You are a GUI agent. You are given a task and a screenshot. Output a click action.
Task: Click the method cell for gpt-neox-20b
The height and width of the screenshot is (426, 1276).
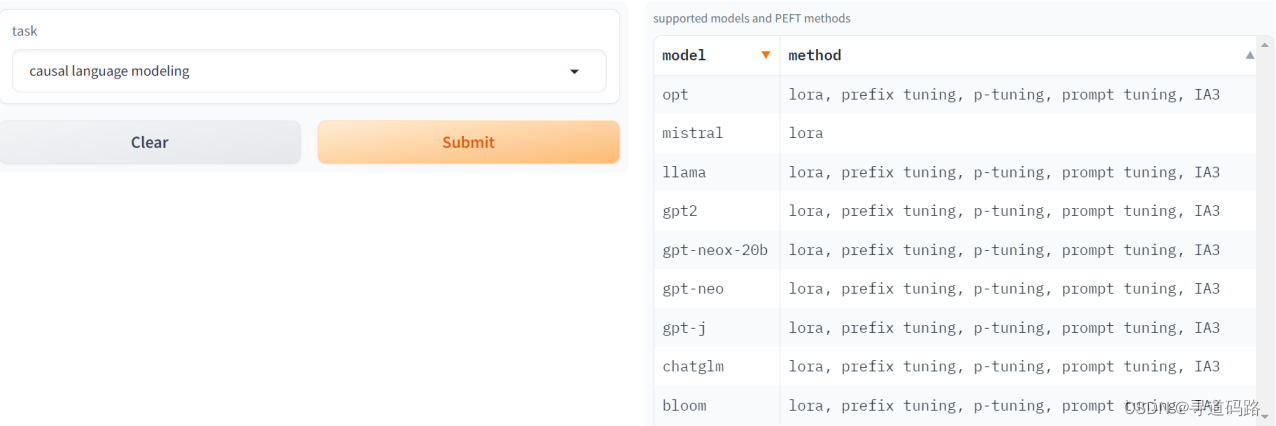coord(1018,250)
